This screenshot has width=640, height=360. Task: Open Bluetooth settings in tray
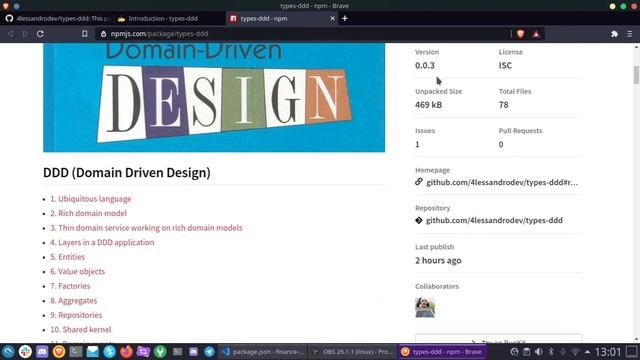point(551,352)
